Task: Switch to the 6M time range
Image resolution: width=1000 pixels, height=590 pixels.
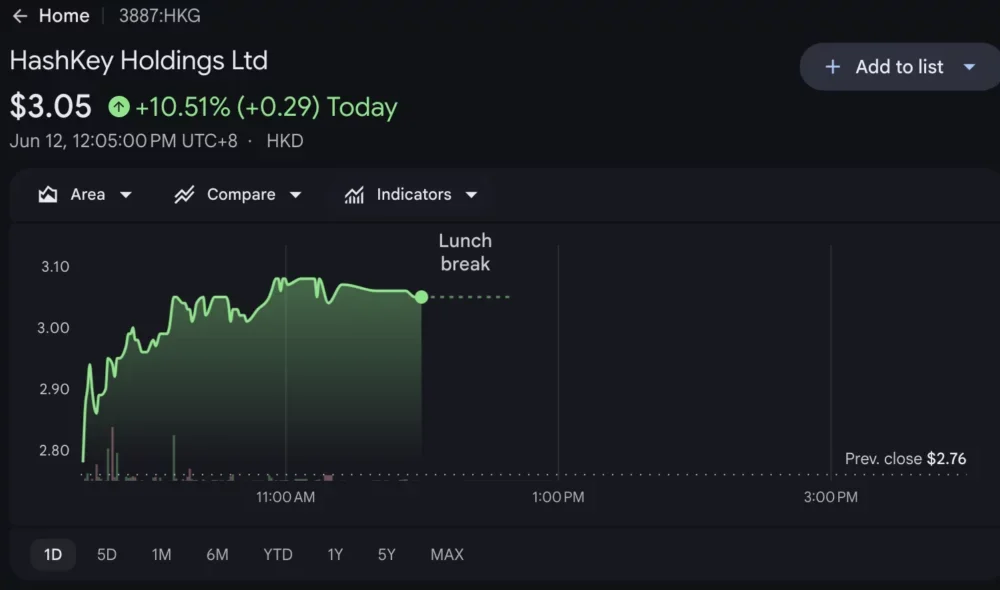Action: (x=217, y=554)
